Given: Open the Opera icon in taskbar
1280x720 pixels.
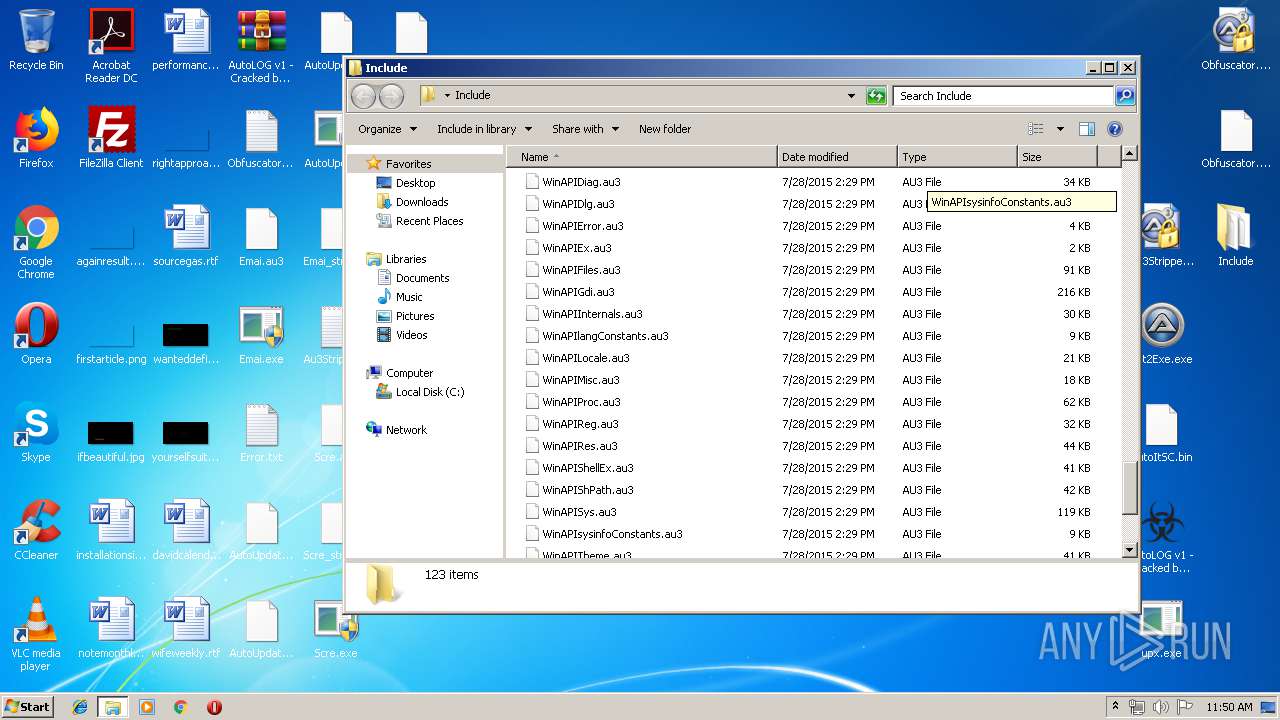Looking at the screenshot, I should [x=214, y=707].
